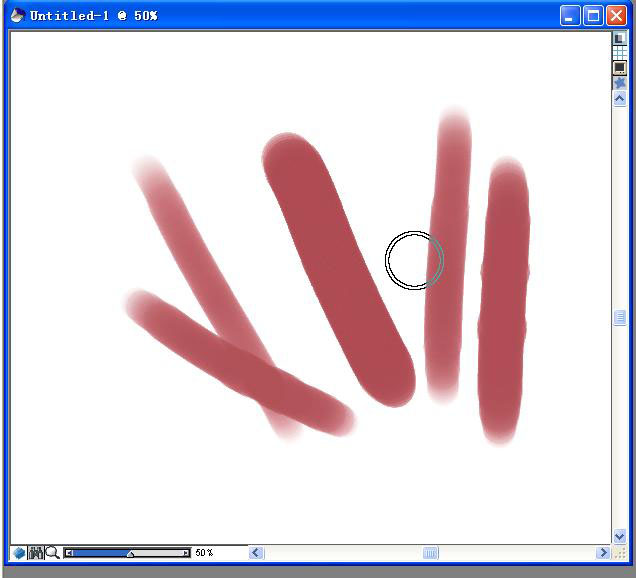Click the zoom slider right arrow

coord(186,553)
